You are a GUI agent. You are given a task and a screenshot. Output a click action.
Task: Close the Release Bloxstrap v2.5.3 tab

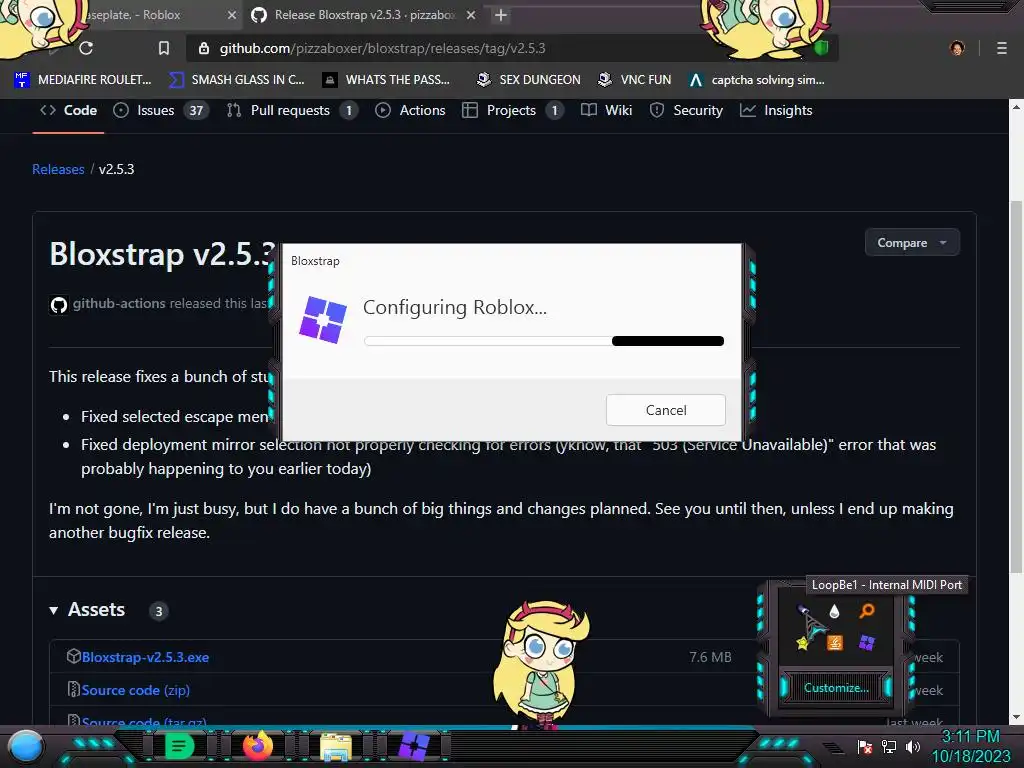[471, 15]
